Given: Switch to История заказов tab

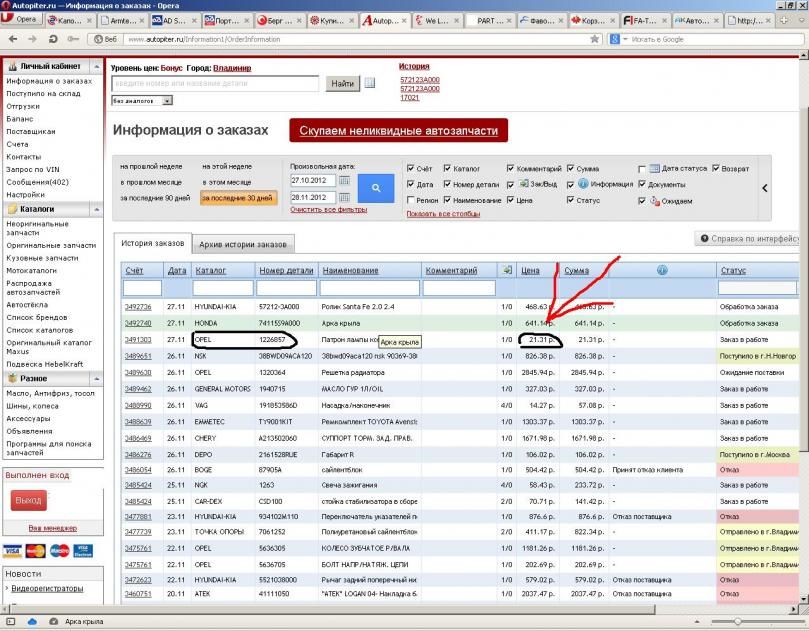Looking at the screenshot, I should pyautogui.click(x=152, y=243).
